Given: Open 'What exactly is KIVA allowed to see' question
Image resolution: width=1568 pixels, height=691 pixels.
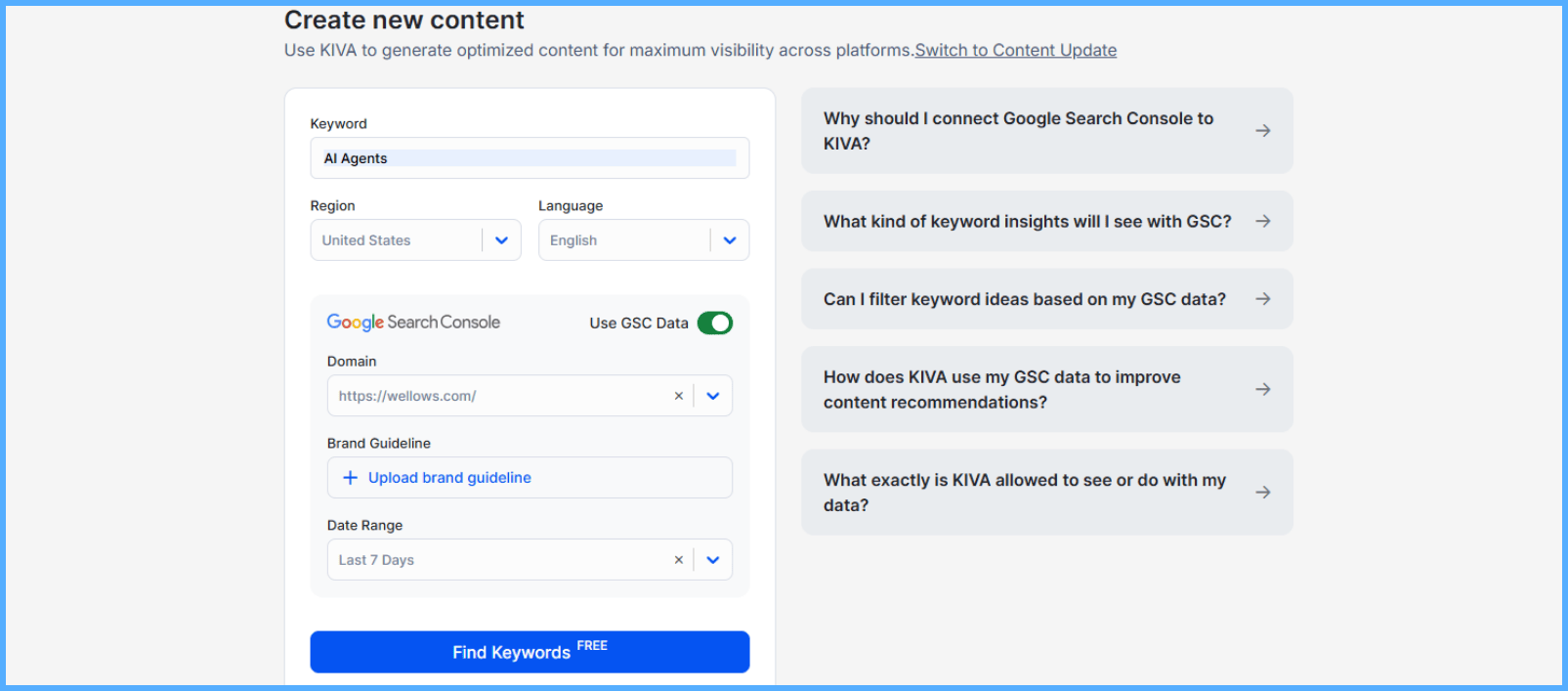Looking at the screenshot, I should pos(1047,493).
